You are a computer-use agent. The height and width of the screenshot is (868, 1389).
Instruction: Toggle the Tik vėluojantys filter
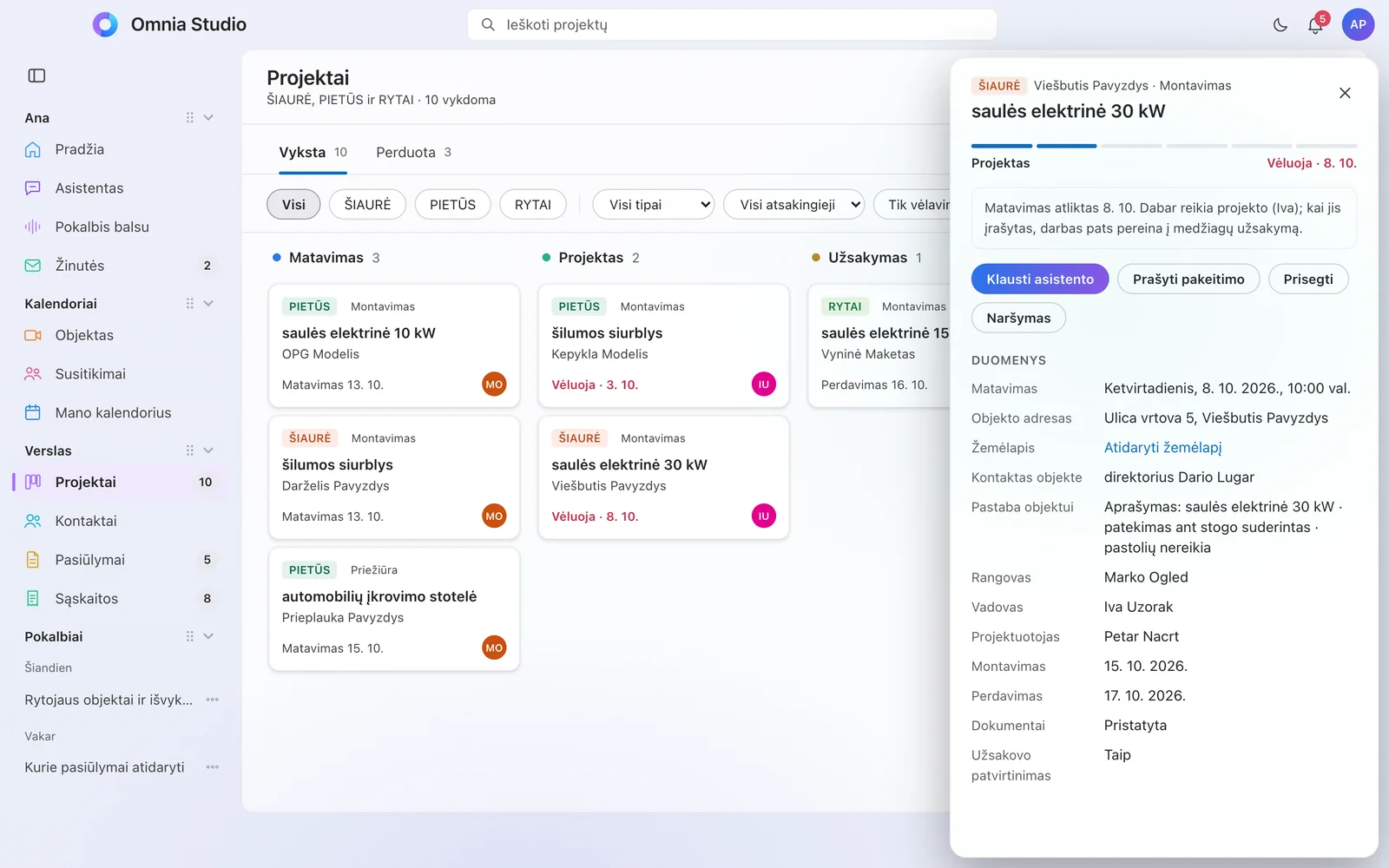912,205
